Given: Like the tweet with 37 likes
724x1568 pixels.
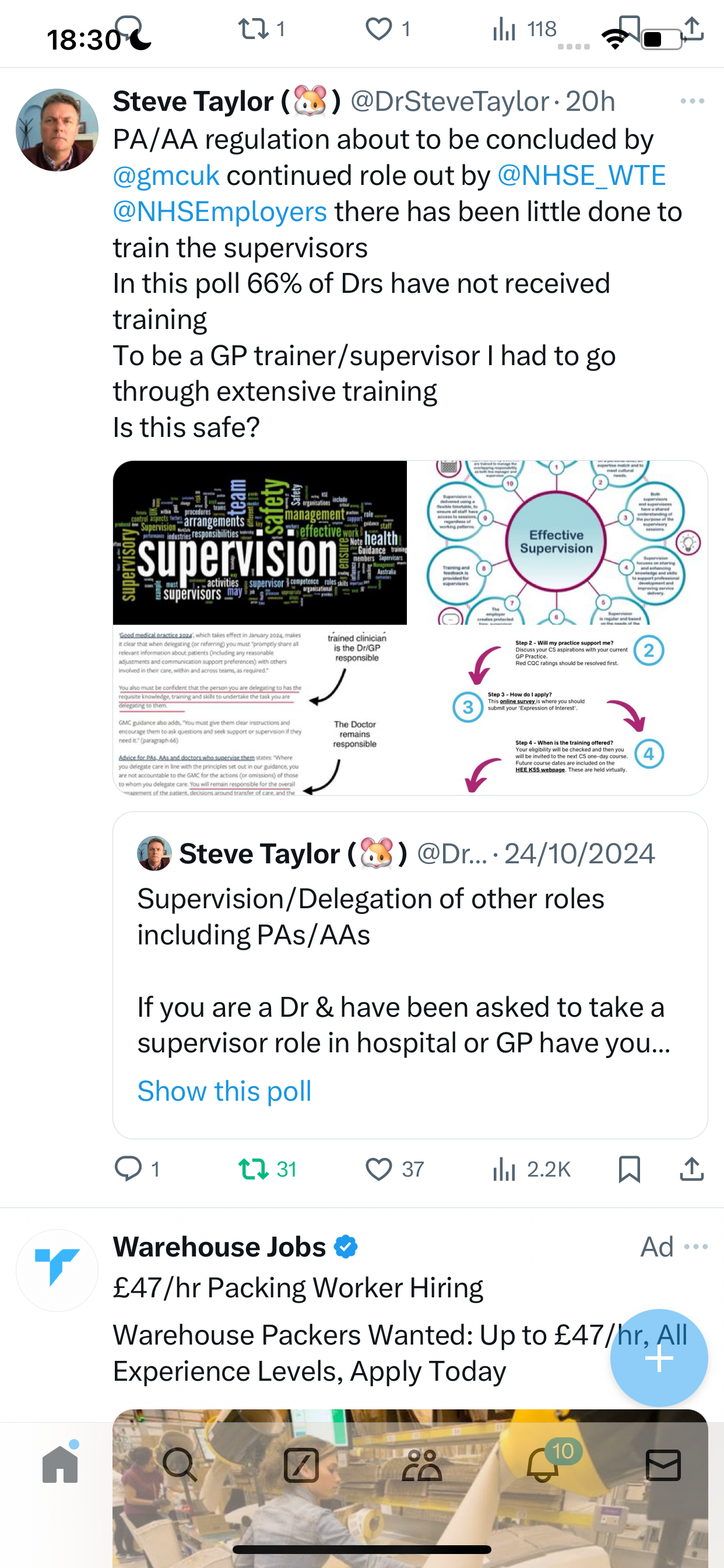Looking at the screenshot, I should point(394,1168).
